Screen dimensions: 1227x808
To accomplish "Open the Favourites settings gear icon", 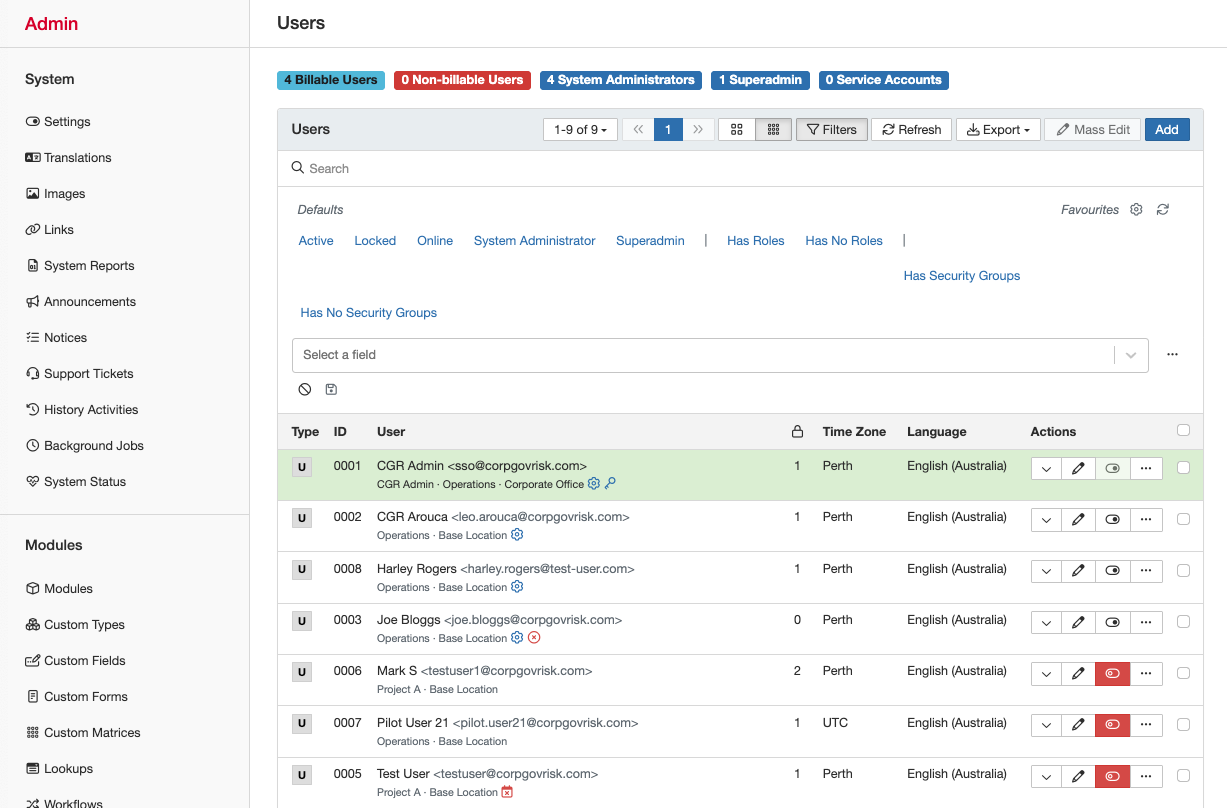I will pos(1136,210).
